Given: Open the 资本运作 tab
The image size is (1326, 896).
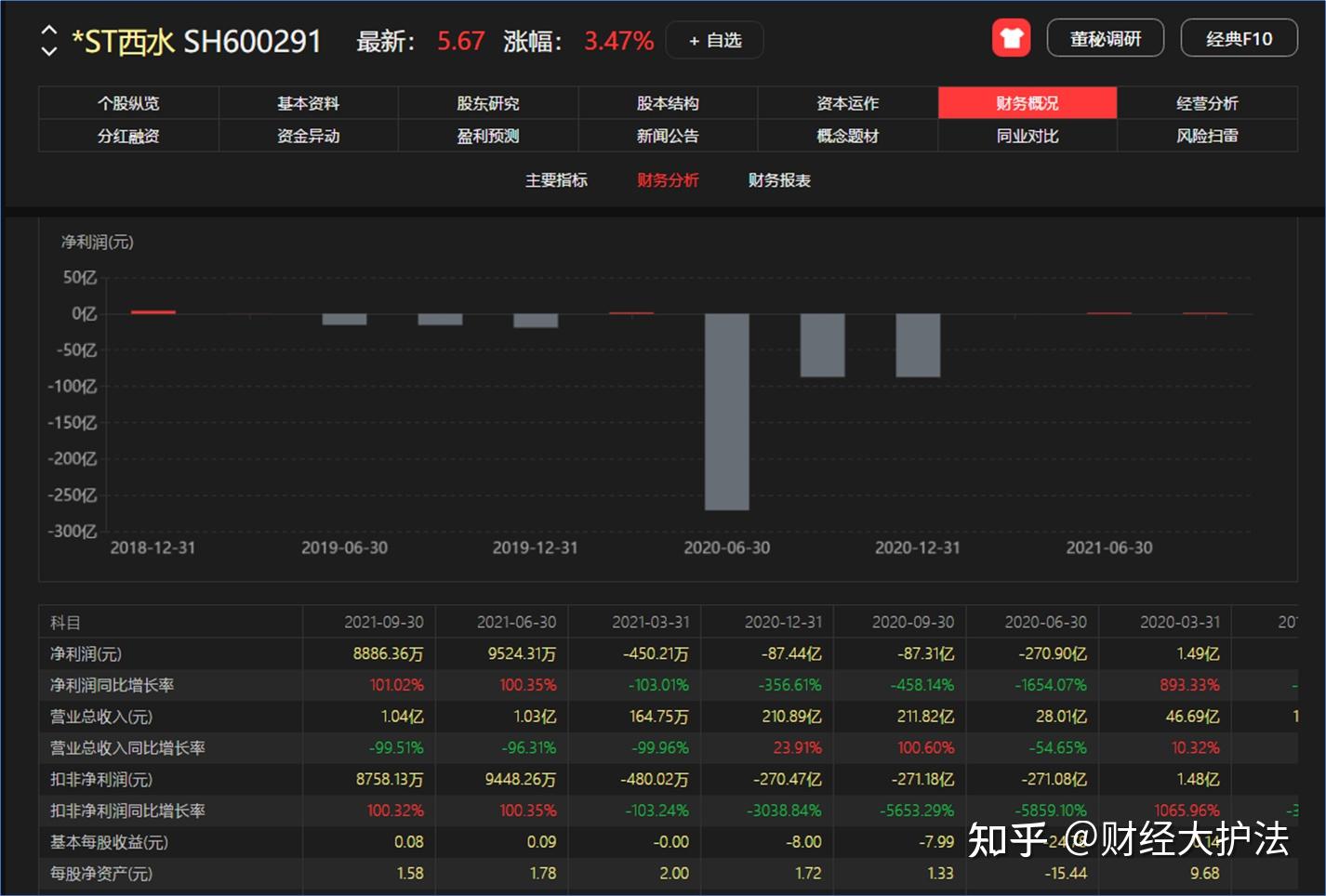Looking at the screenshot, I should 847,102.
